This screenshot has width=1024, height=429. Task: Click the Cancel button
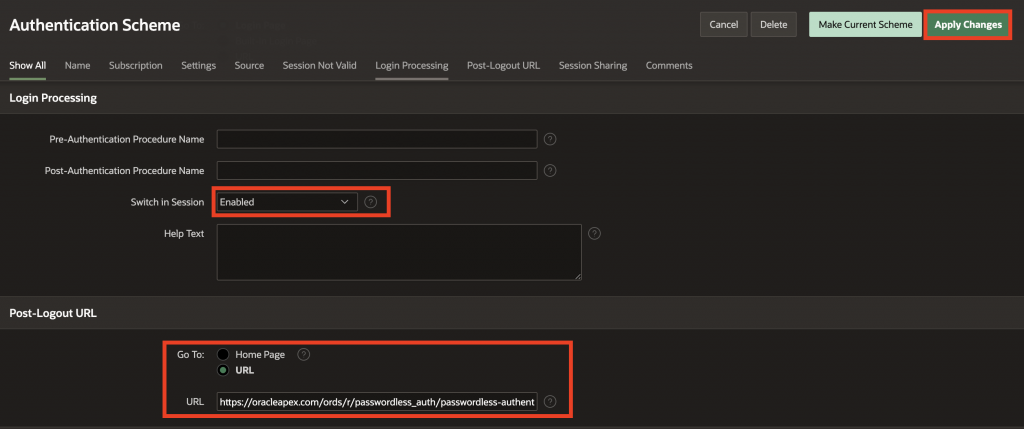tap(724, 25)
